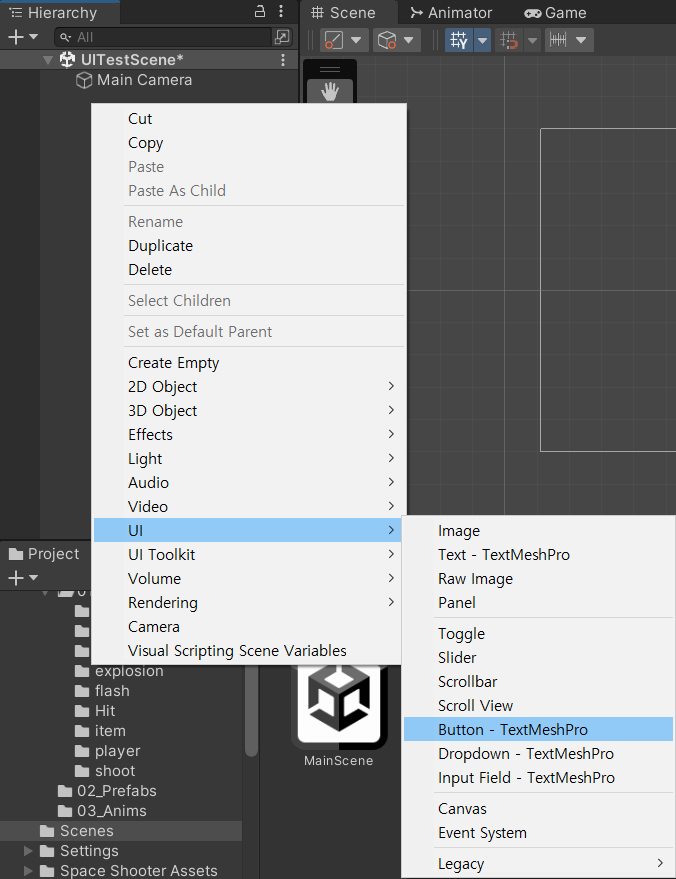Image resolution: width=676 pixels, height=879 pixels.
Task: Toggle grid visibility icon in Scene toolbar
Action: click(x=459, y=40)
